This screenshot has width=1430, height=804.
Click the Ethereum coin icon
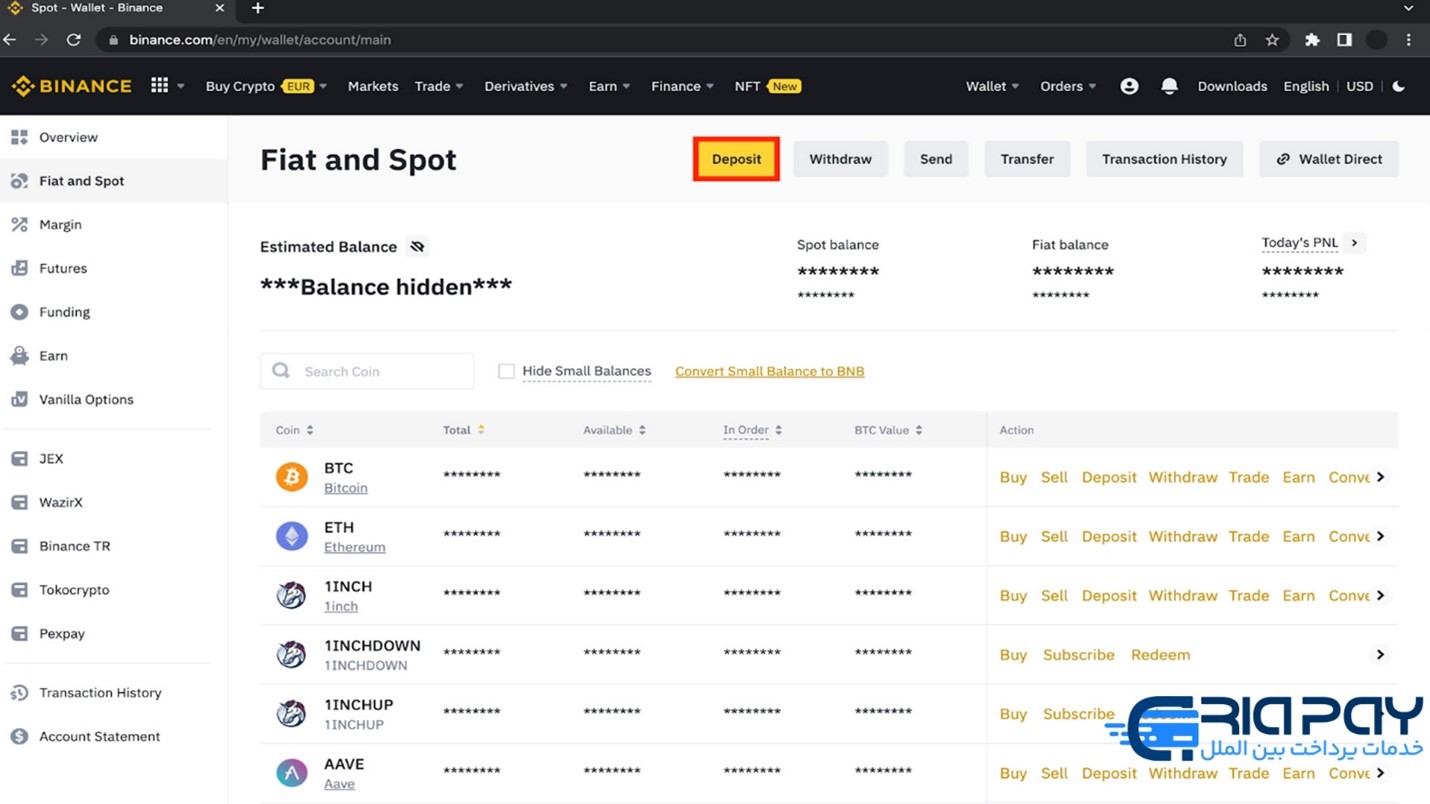pos(292,536)
